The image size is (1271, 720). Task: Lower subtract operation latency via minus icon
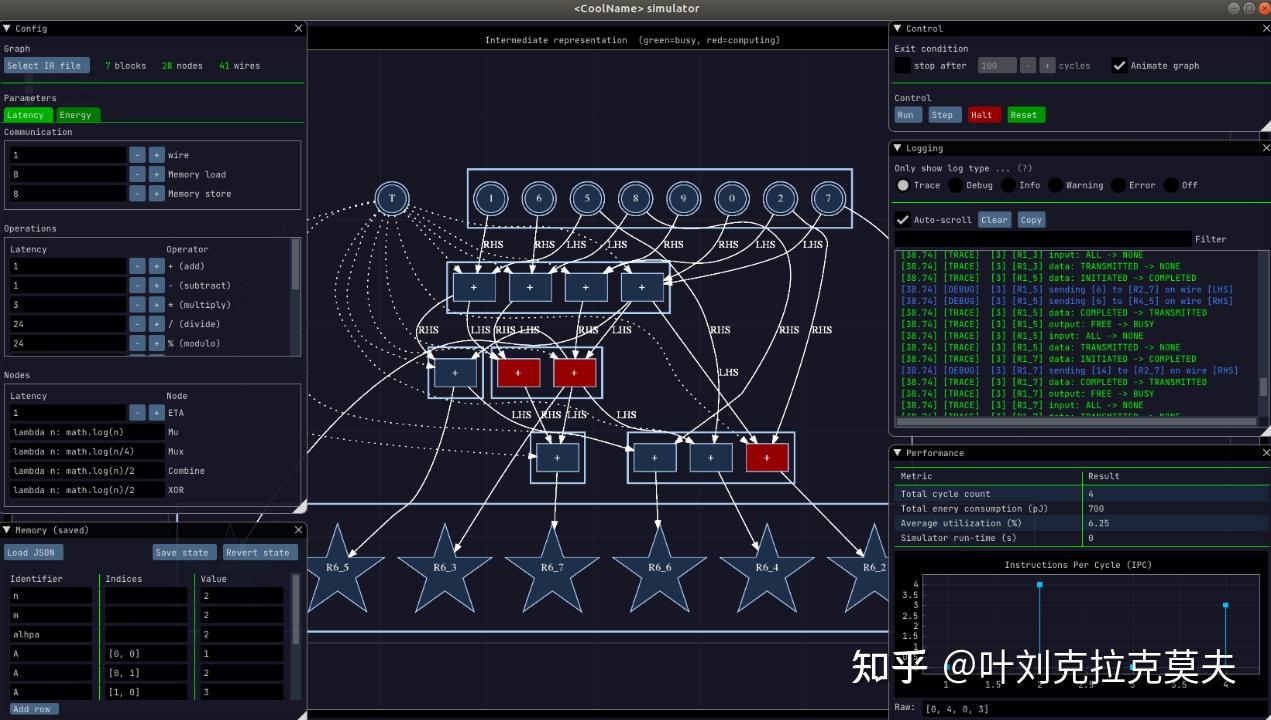click(x=137, y=285)
